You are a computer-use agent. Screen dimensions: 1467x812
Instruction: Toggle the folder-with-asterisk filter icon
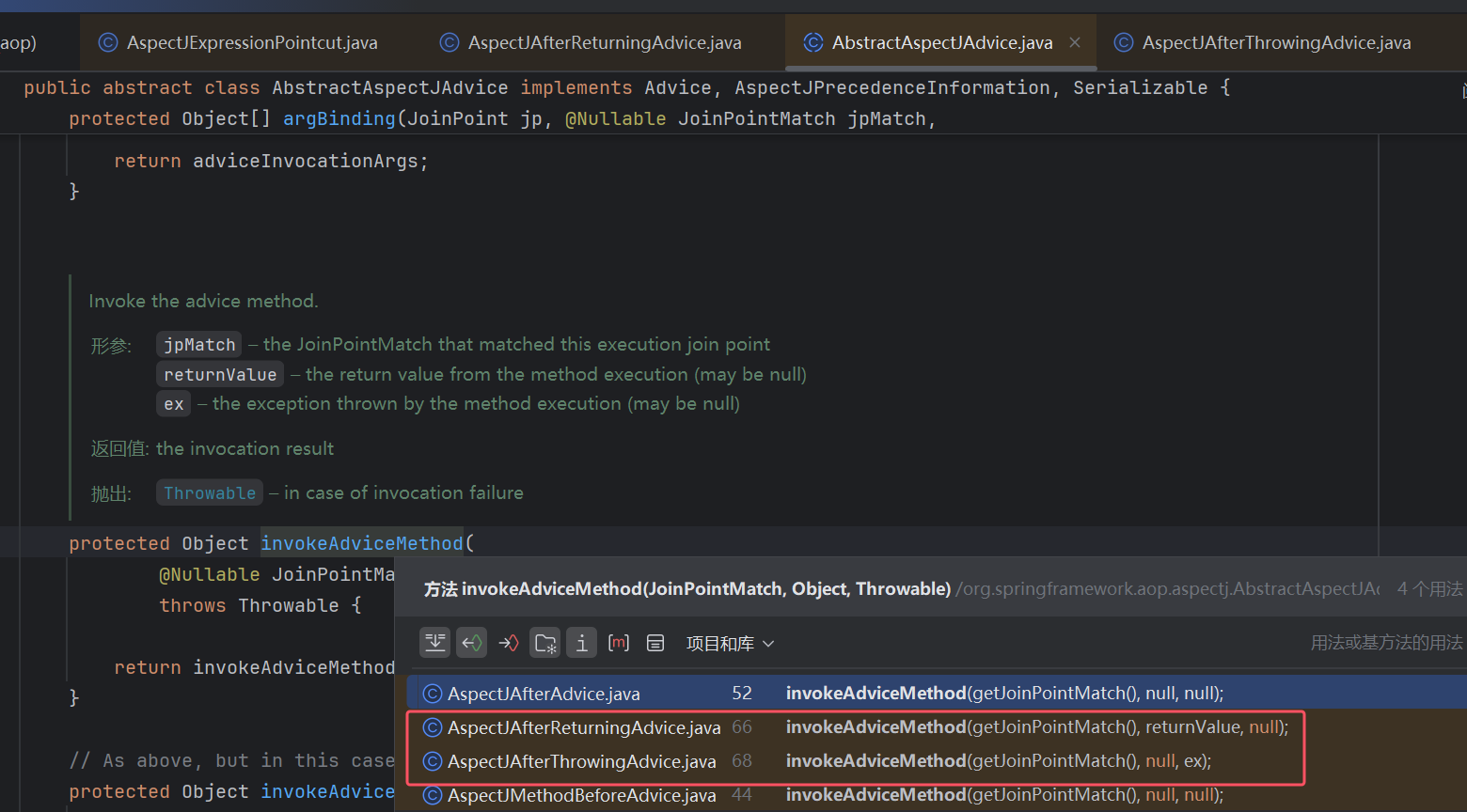point(545,643)
